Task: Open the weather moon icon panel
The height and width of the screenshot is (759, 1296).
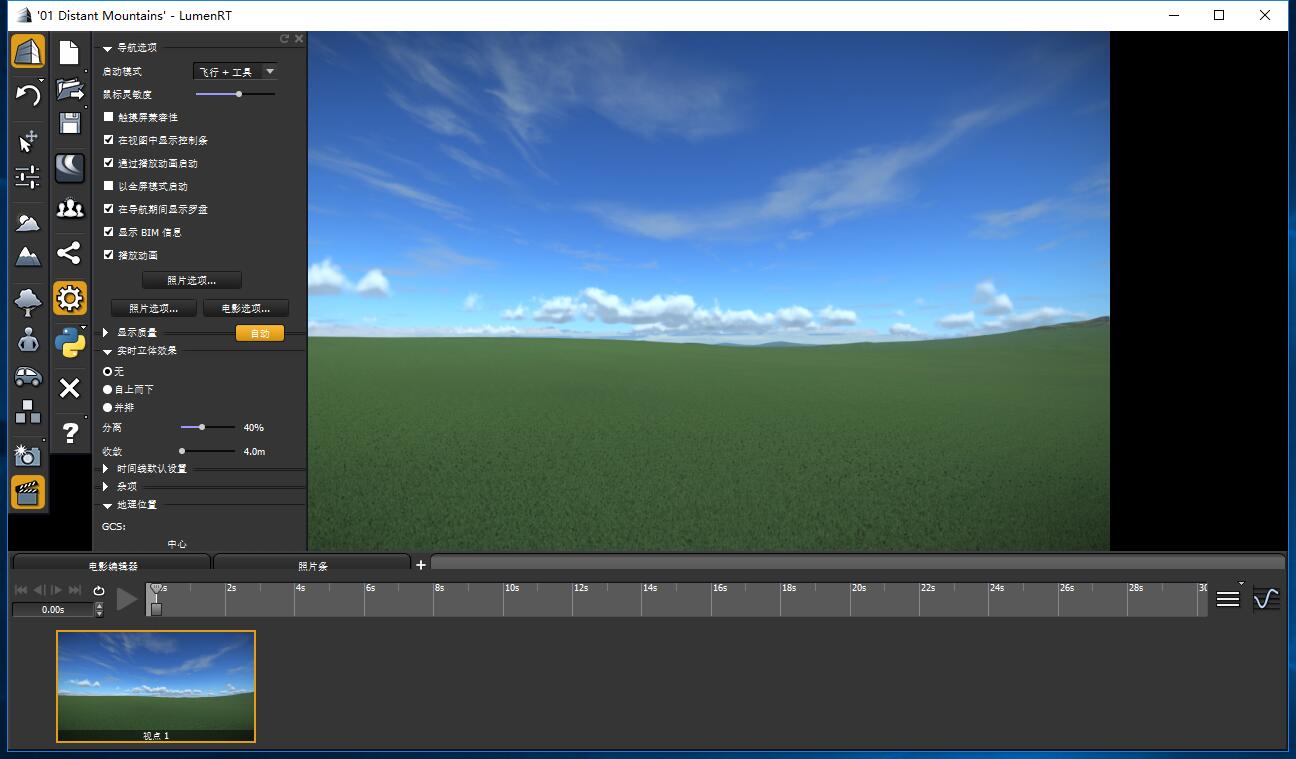Action: 69,167
